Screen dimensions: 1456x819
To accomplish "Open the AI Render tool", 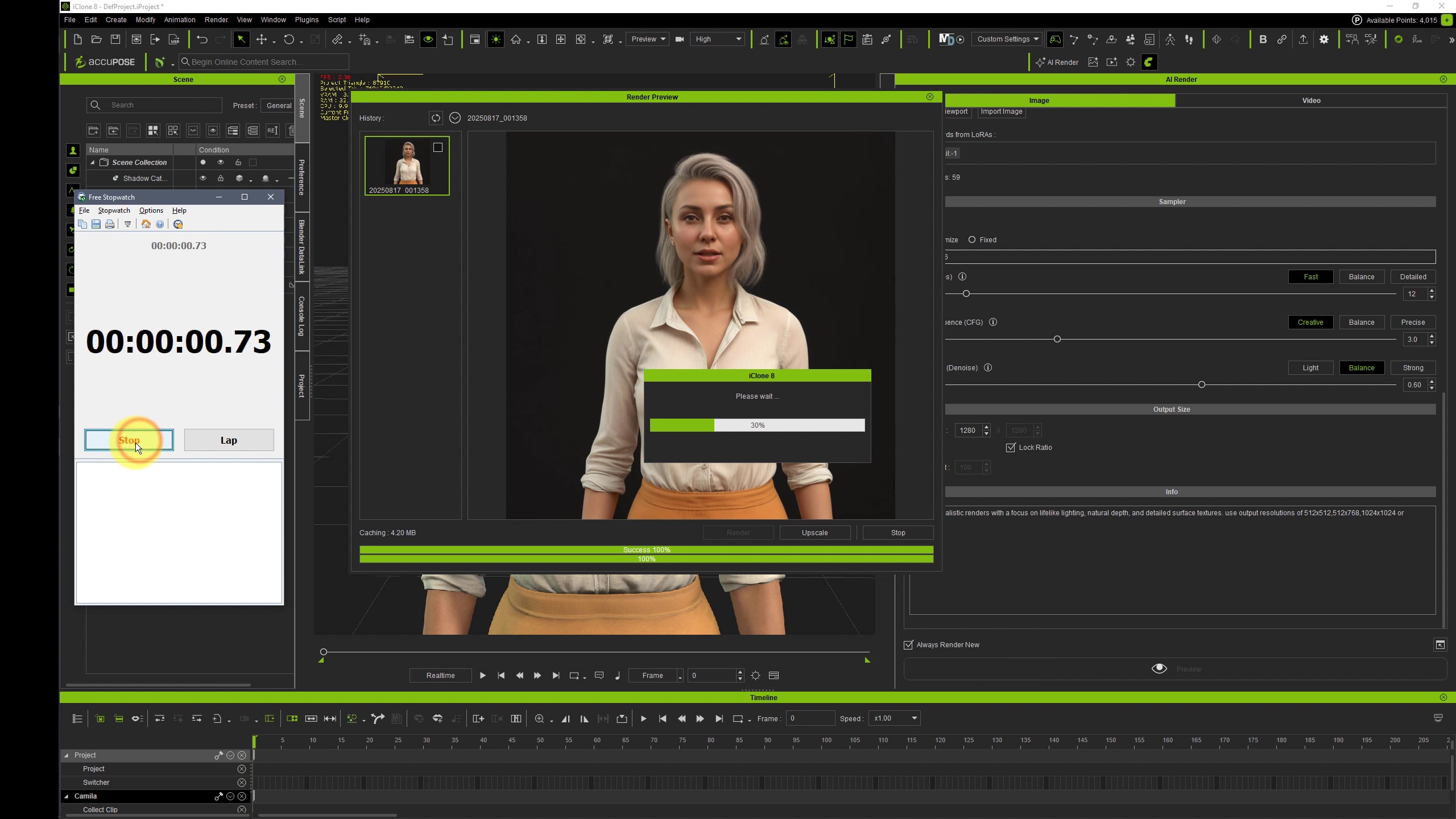I will pos(1057,62).
